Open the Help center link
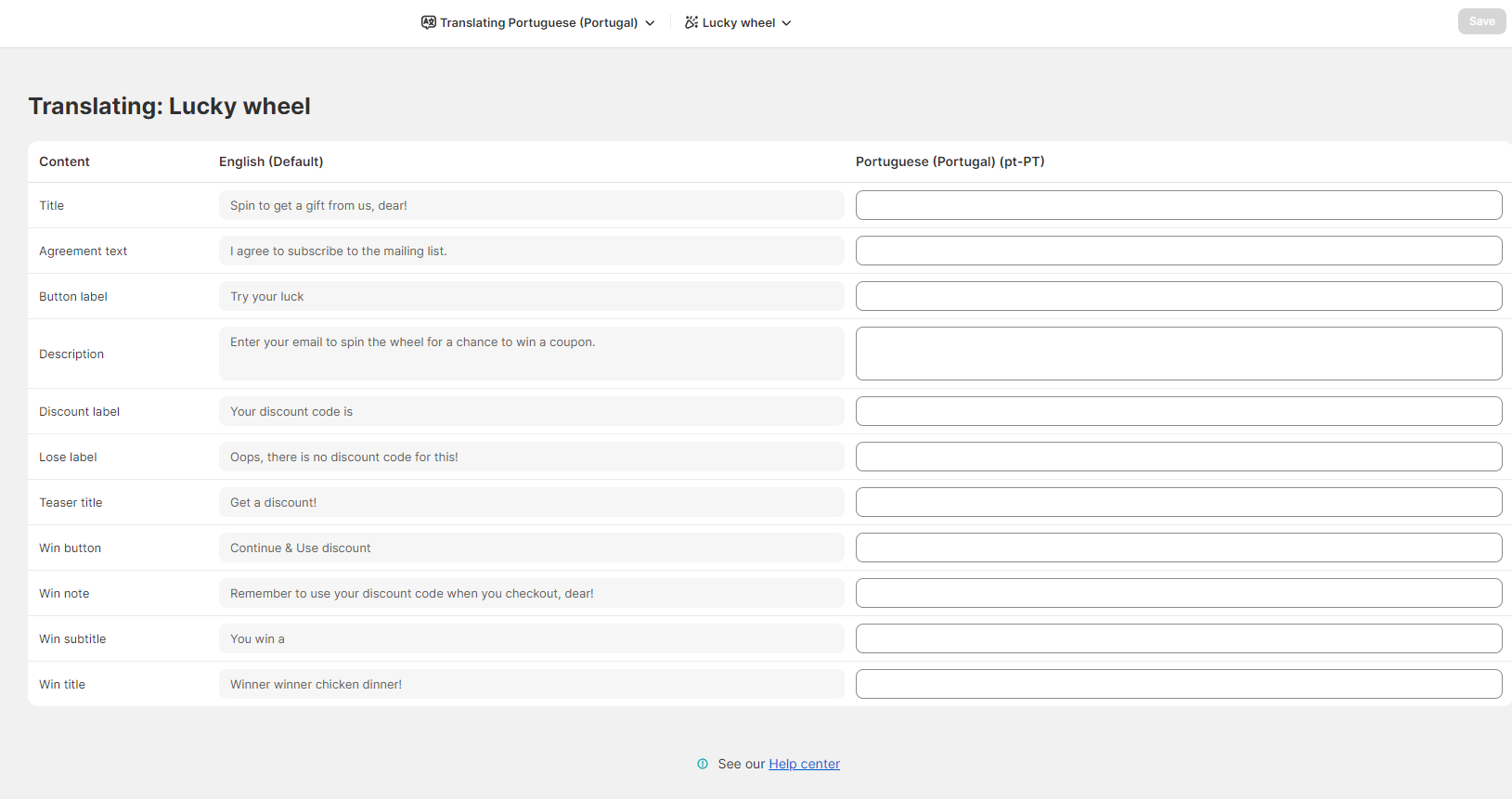Screen dimensions: 1512x799 [x=804, y=764]
